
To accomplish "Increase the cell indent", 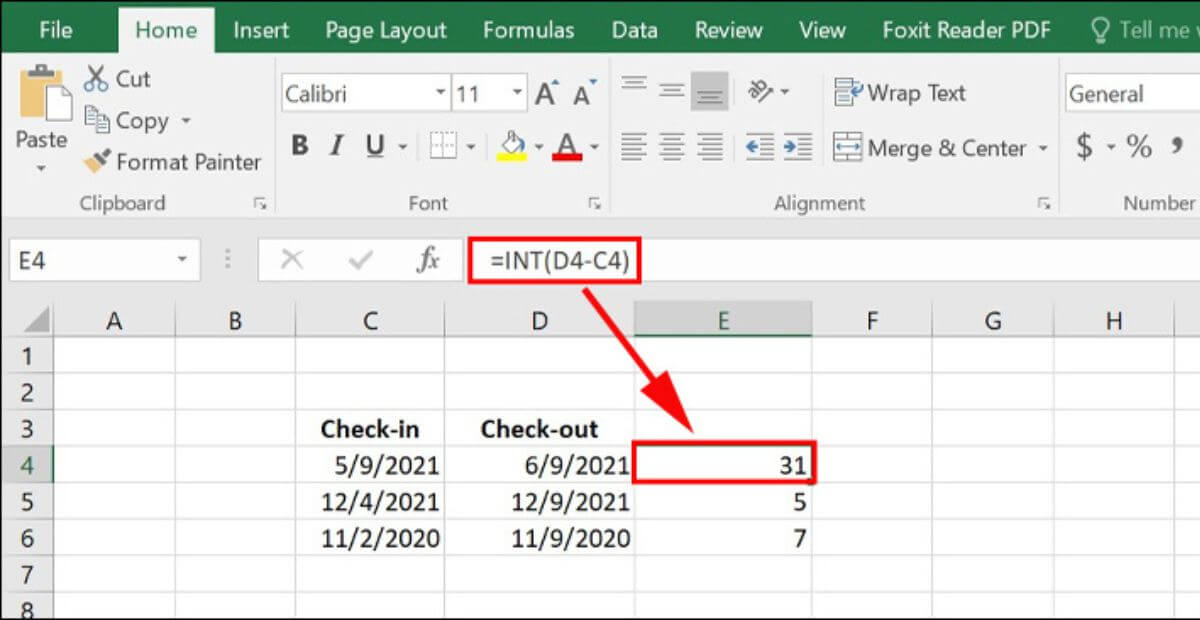I will coord(797,147).
